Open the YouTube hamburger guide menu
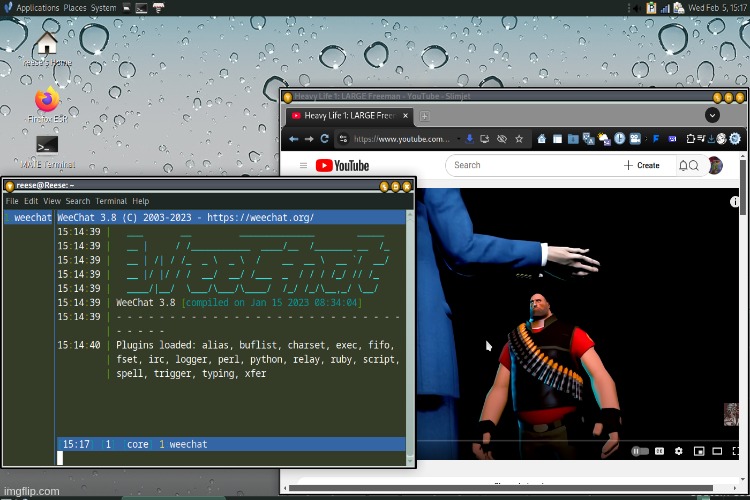 [x=303, y=166]
